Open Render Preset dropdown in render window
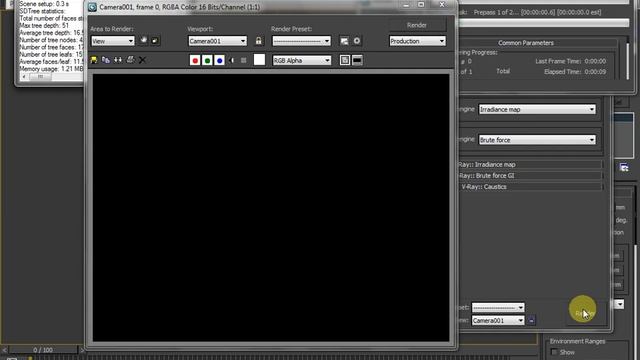640x360 pixels. point(302,41)
